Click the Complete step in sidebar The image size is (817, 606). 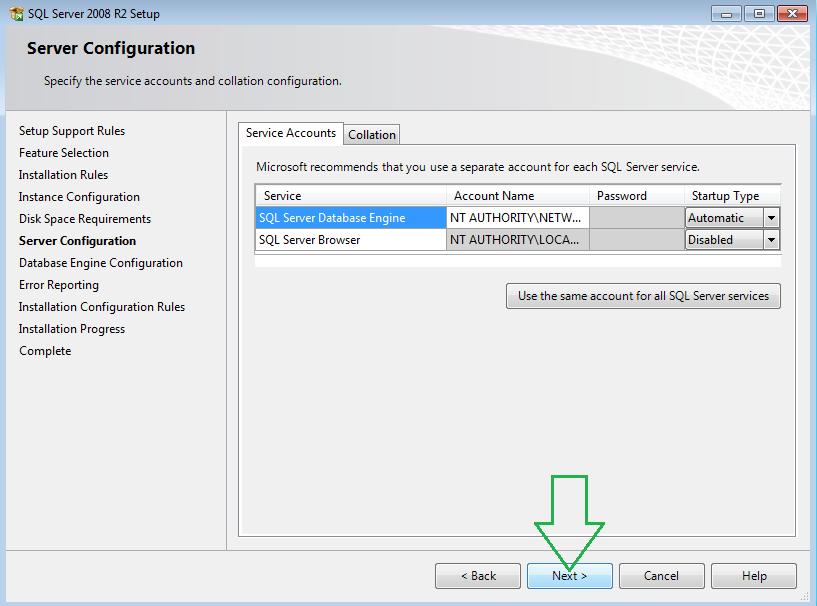pos(45,351)
